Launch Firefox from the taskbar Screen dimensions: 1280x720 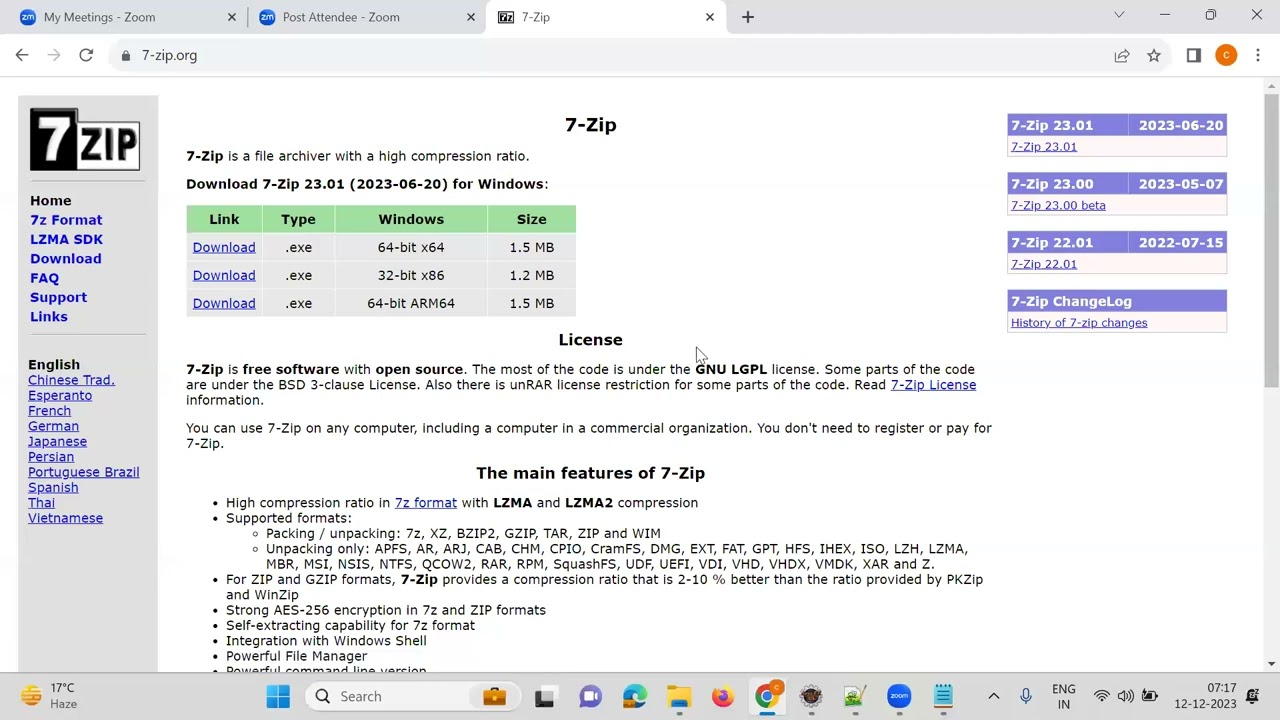click(x=722, y=696)
